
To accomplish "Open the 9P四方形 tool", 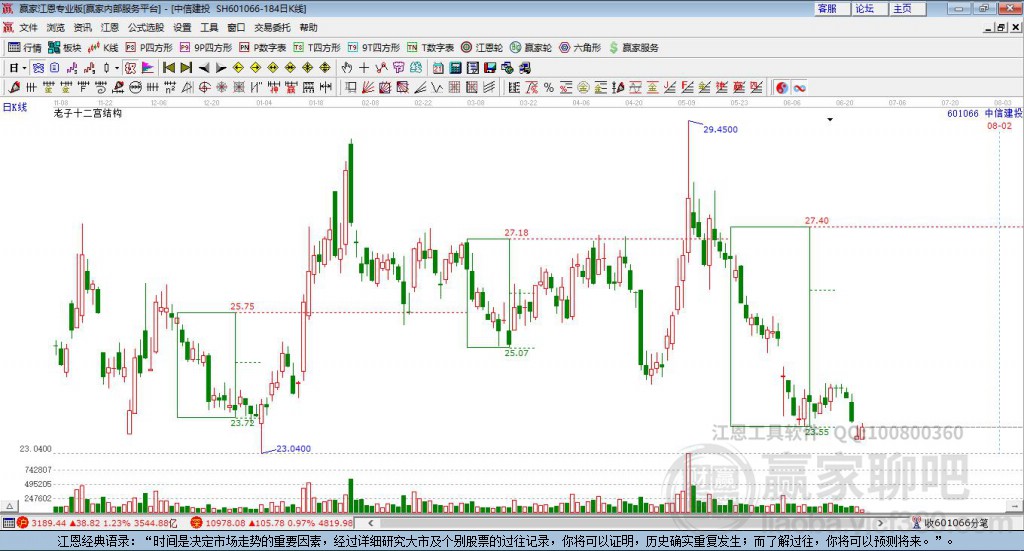I will point(206,48).
